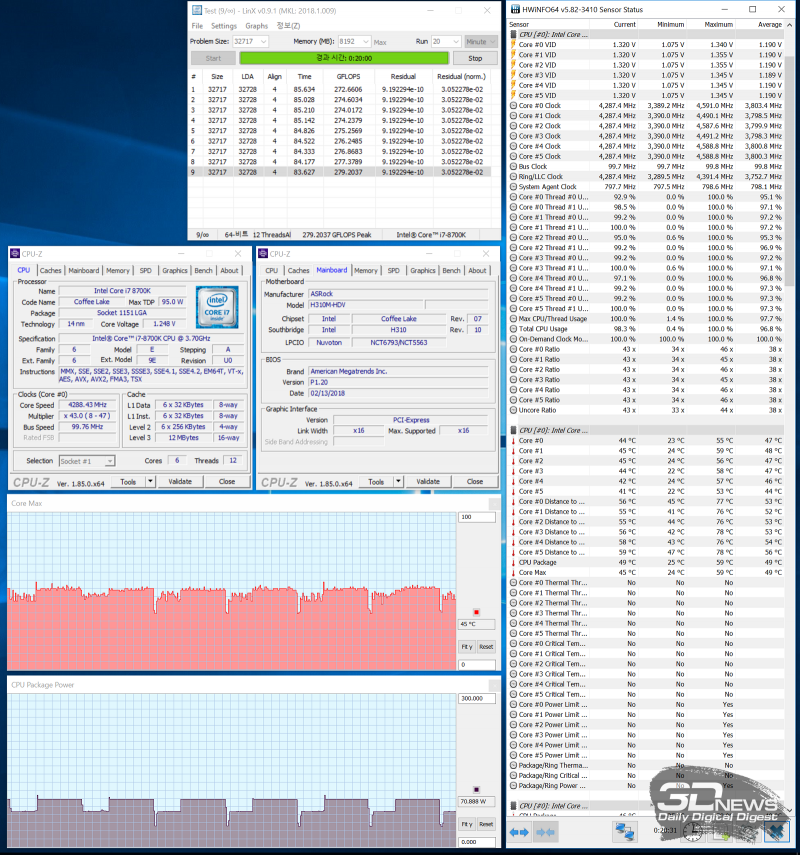Screen dimensions: 800x855
Task: Click the Core Voltage value 1.248 V
Action: click(164, 324)
